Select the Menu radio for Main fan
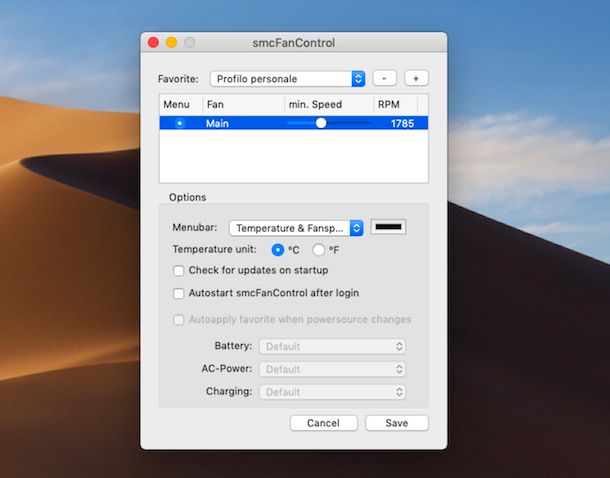This screenshot has height=478, width=610. [180, 123]
